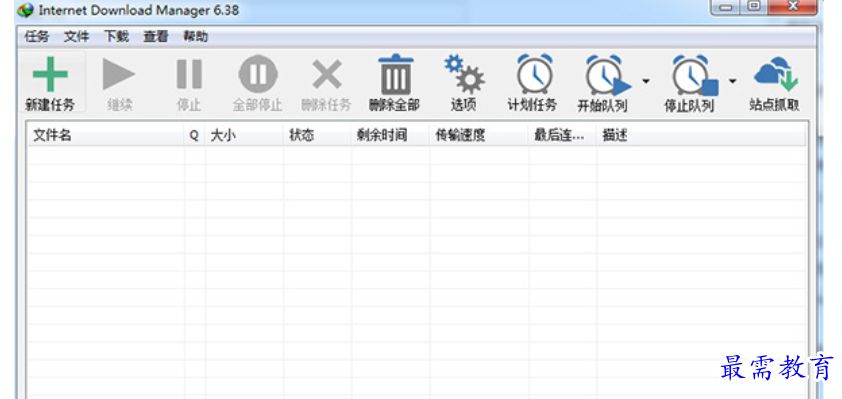Click the 继续 resume play icon

119,74
